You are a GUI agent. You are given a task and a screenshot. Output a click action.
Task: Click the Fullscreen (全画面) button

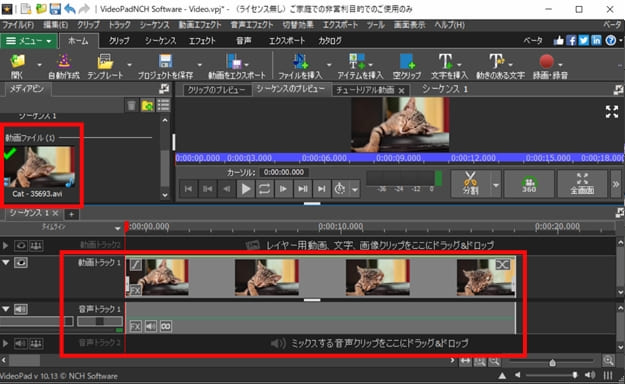[x=582, y=183]
